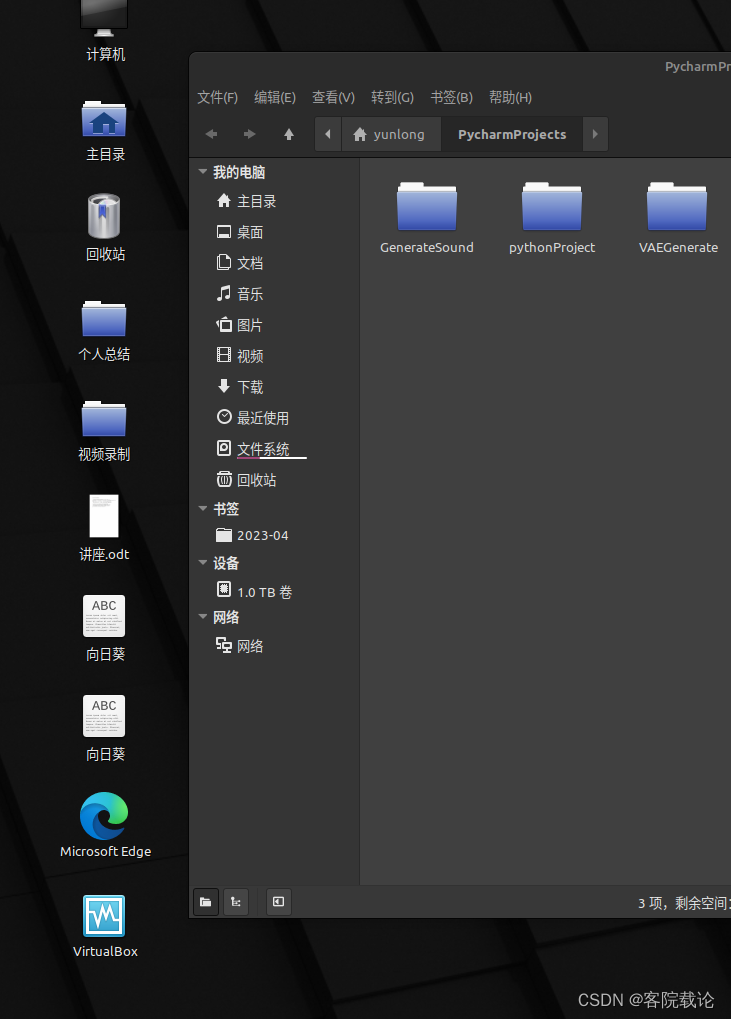Select the PycharmProjects breadcrumb
The width and height of the screenshot is (731, 1019).
pyautogui.click(x=512, y=134)
